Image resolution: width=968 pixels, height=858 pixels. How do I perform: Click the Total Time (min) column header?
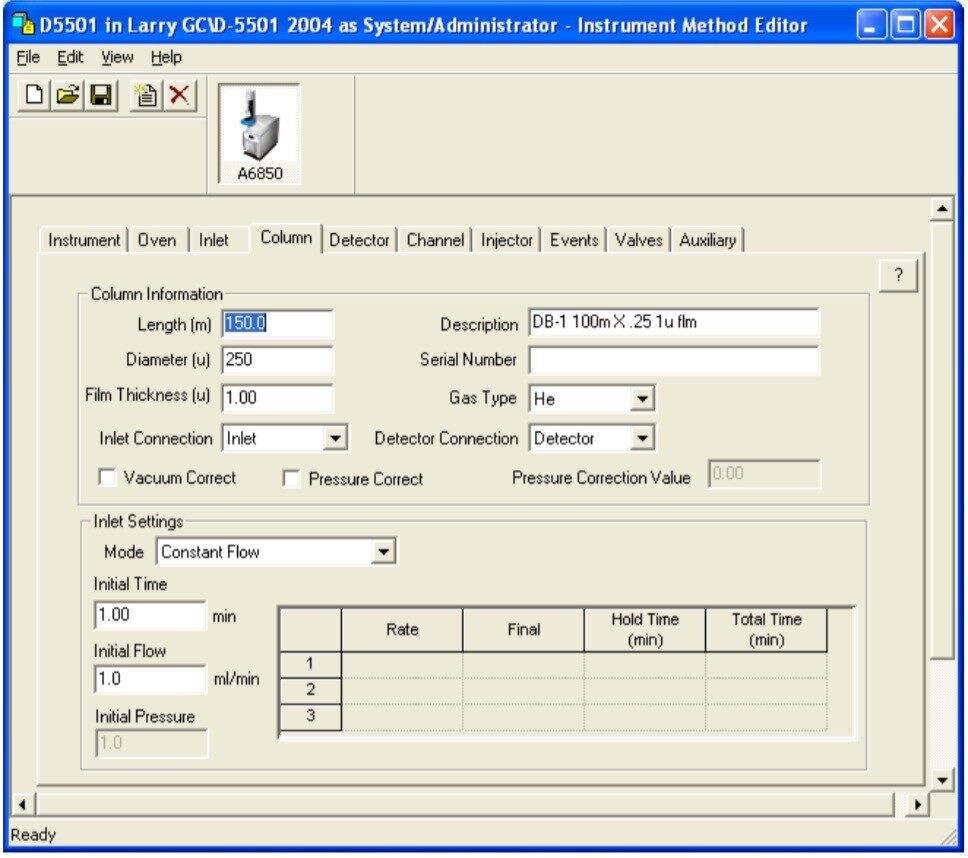[766, 630]
